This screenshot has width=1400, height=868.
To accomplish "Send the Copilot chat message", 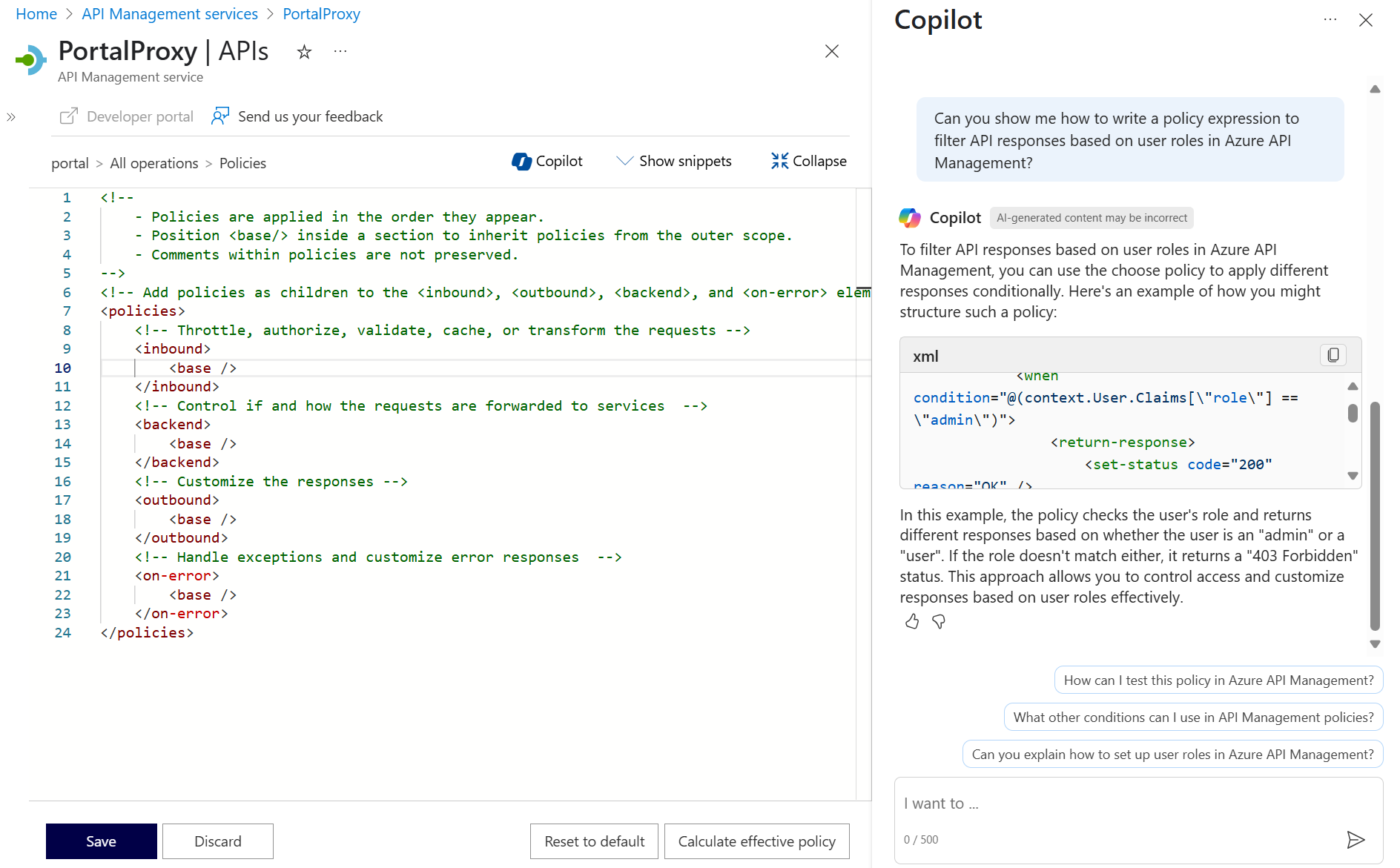I will coord(1355,839).
